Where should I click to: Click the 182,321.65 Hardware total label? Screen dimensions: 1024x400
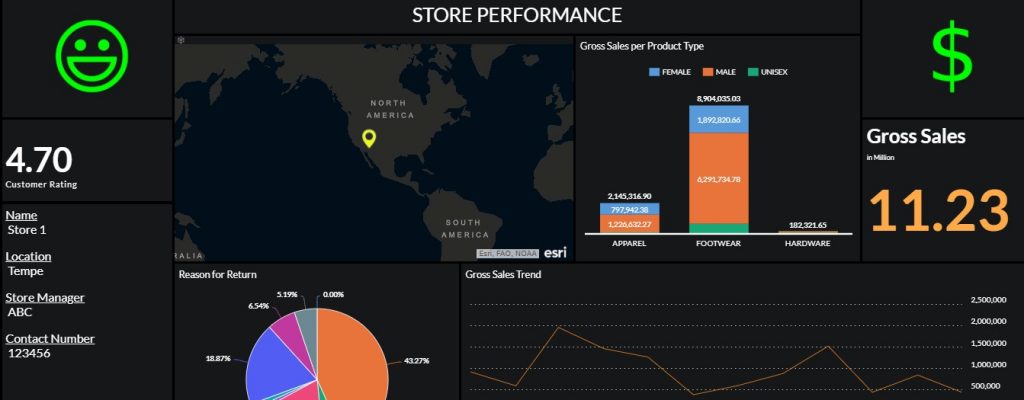808,225
